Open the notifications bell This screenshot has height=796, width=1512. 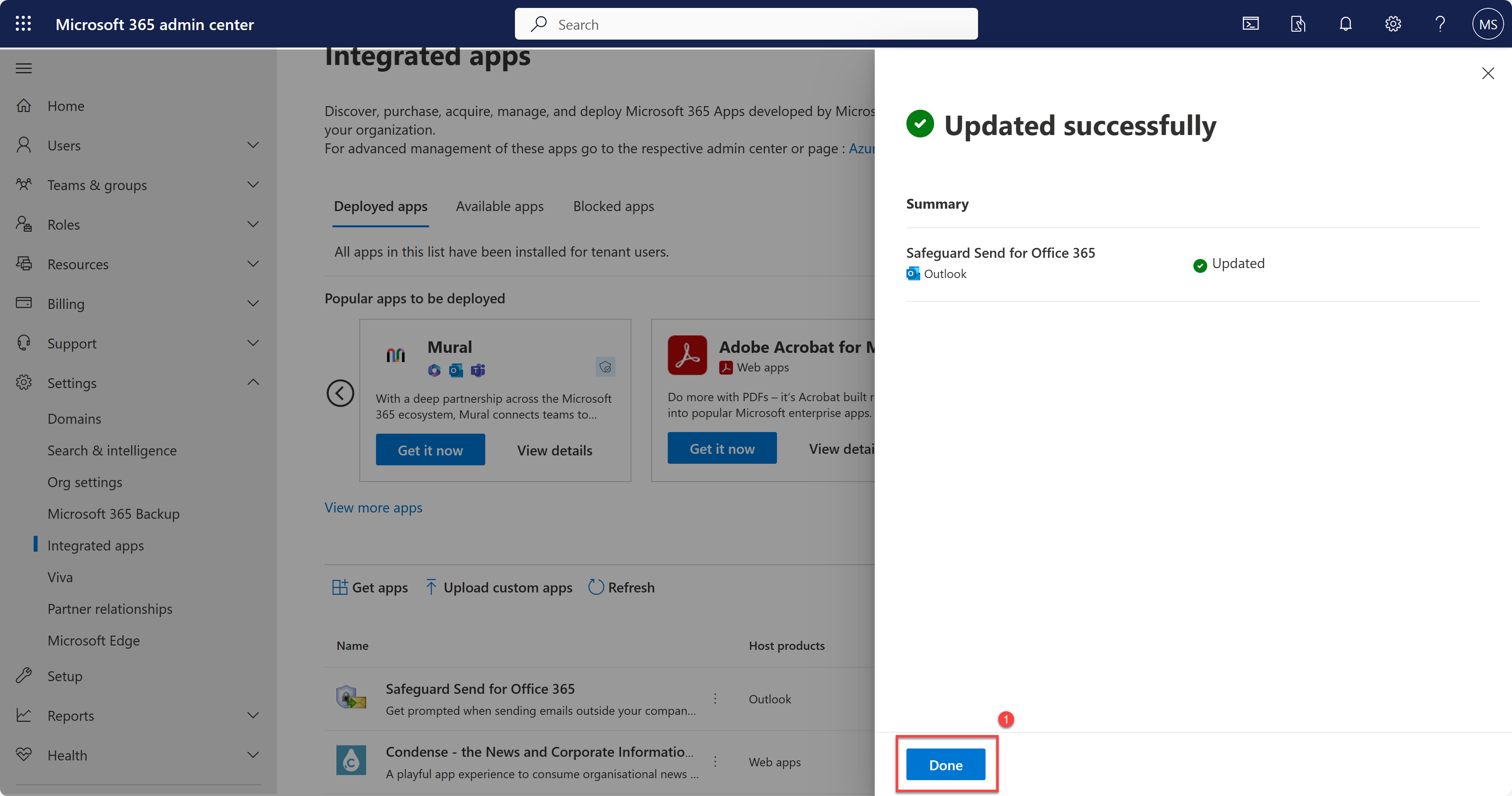pyautogui.click(x=1345, y=24)
